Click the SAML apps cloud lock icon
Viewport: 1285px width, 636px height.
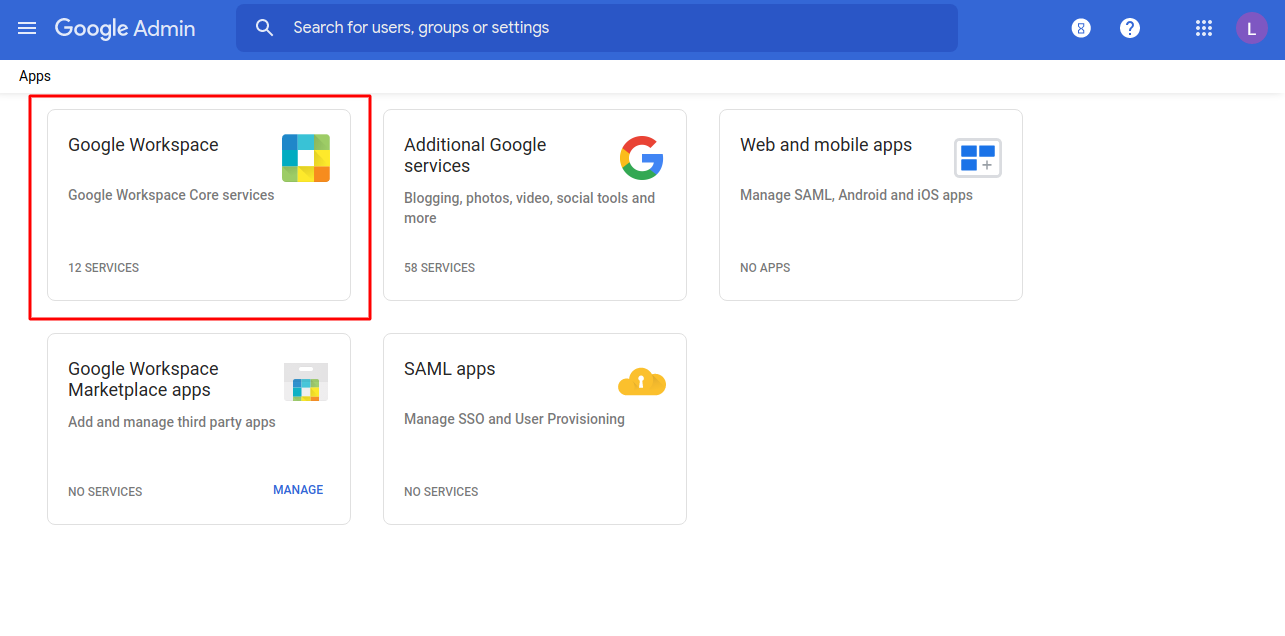click(x=642, y=382)
